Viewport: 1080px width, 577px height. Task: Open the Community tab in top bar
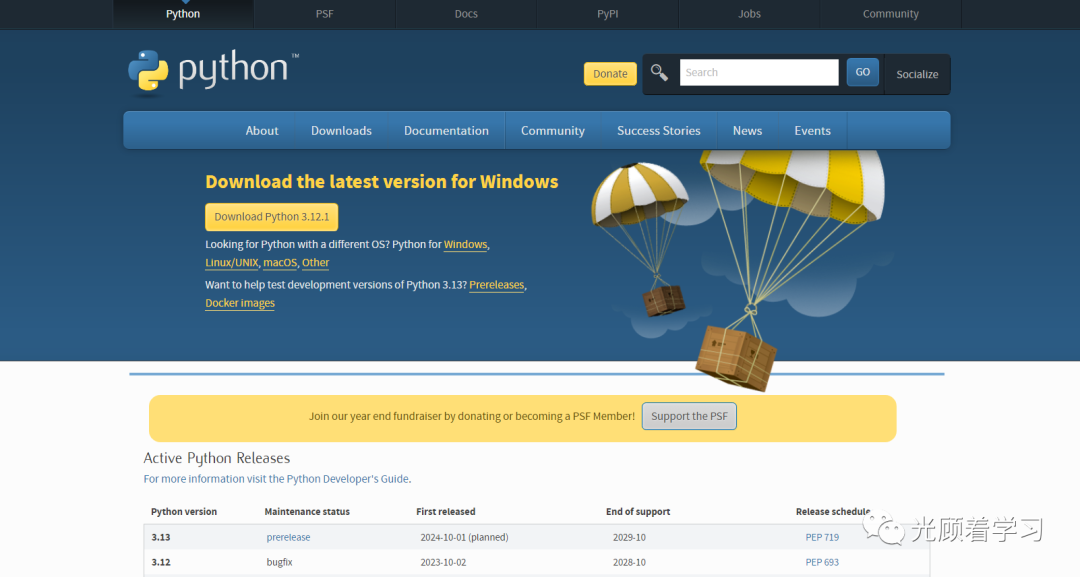(891, 14)
